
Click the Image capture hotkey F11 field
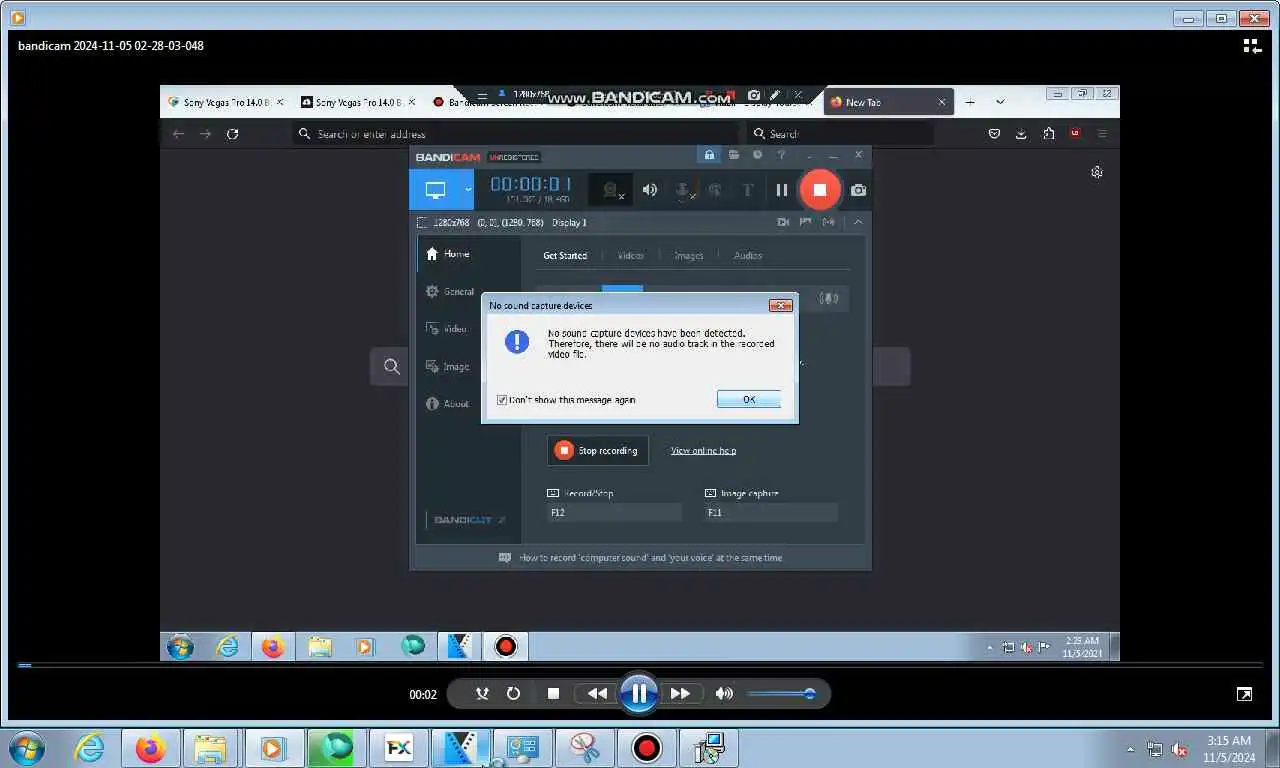[x=771, y=512]
